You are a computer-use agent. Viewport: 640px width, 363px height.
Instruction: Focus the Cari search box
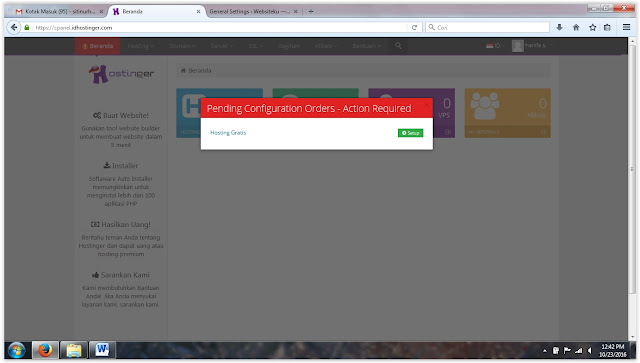488,28
